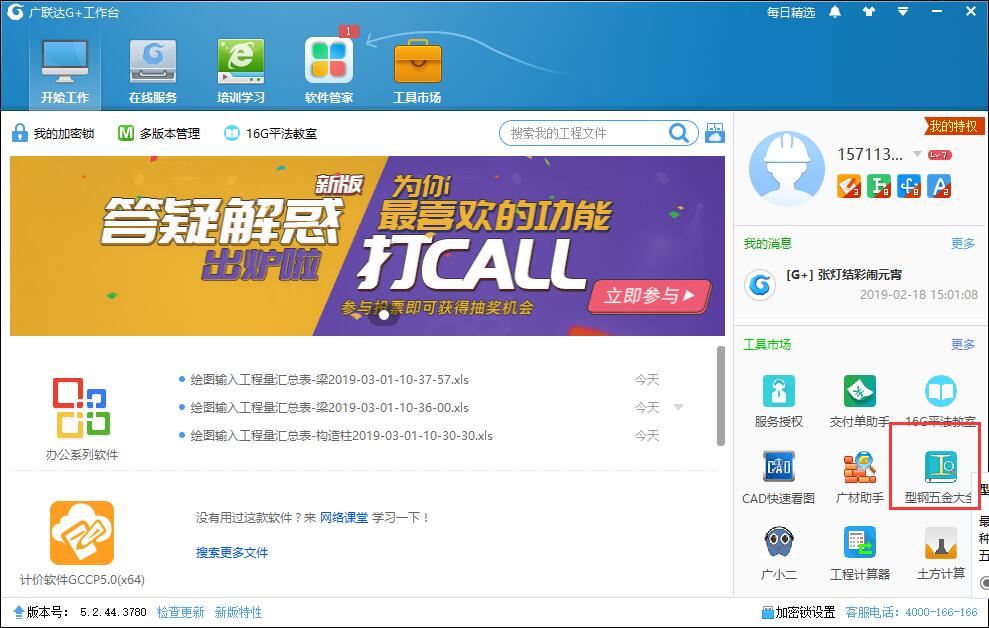Open the 交付单助手 tool

tap(859, 401)
